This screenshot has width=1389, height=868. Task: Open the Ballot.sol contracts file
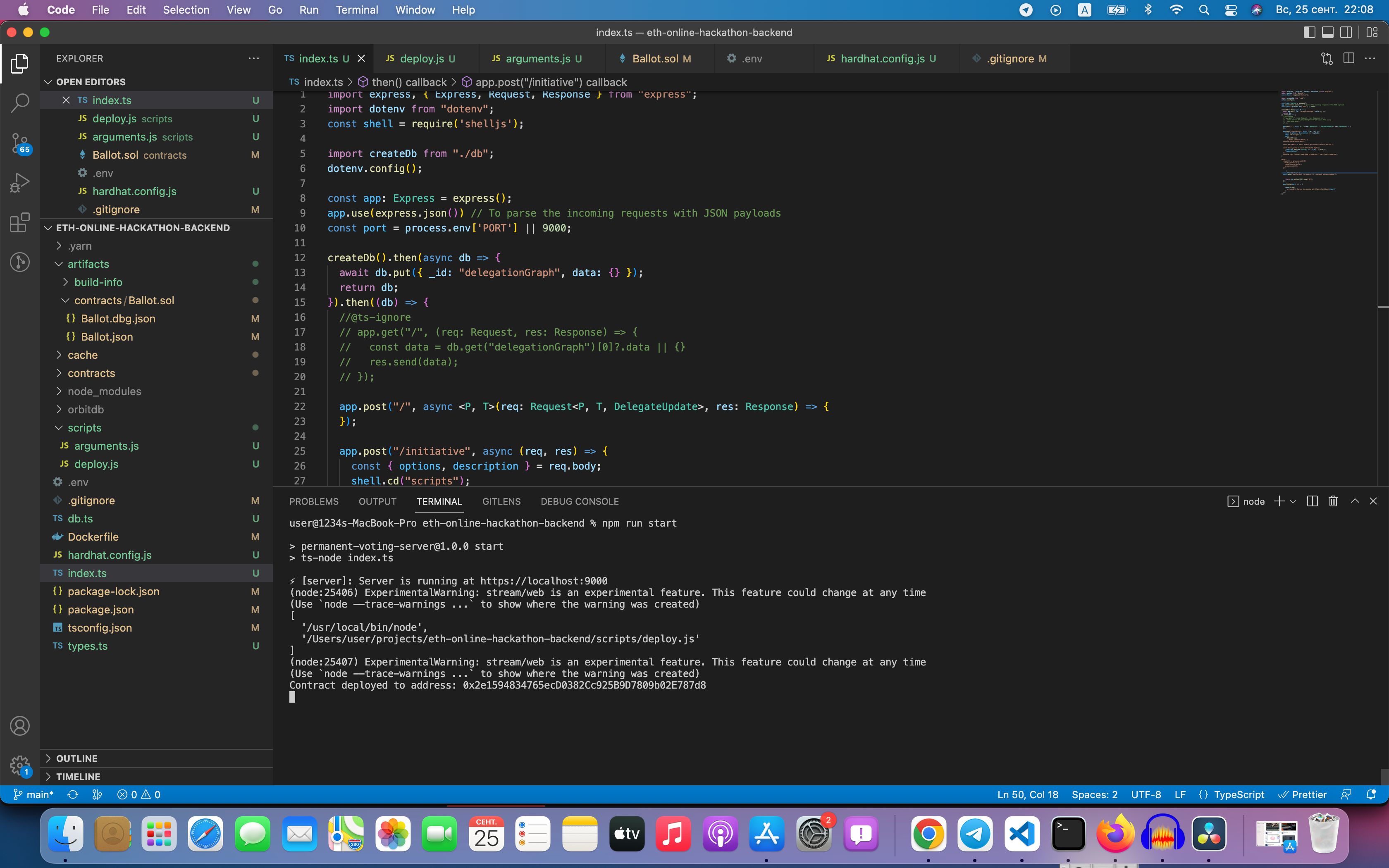tap(114, 154)
